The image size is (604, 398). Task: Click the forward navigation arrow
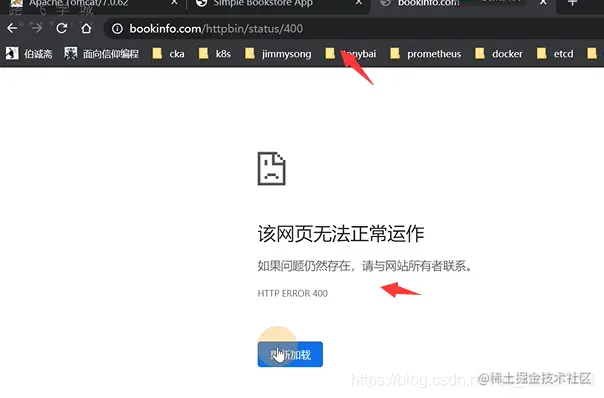[x=37, y=28]
